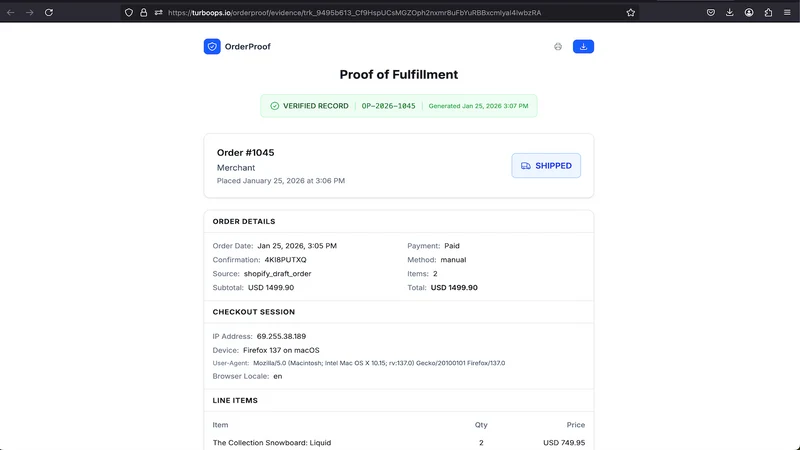The image size is (800, 450).
Task: Click the OrderProof brand name
Action: click(x=247, y=46)
